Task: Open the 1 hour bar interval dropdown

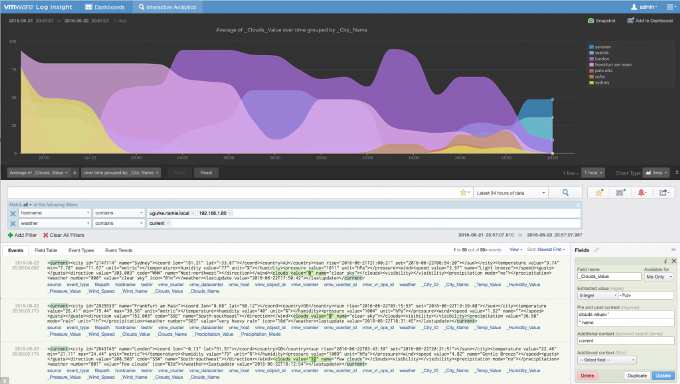Action: pos(592,173)
